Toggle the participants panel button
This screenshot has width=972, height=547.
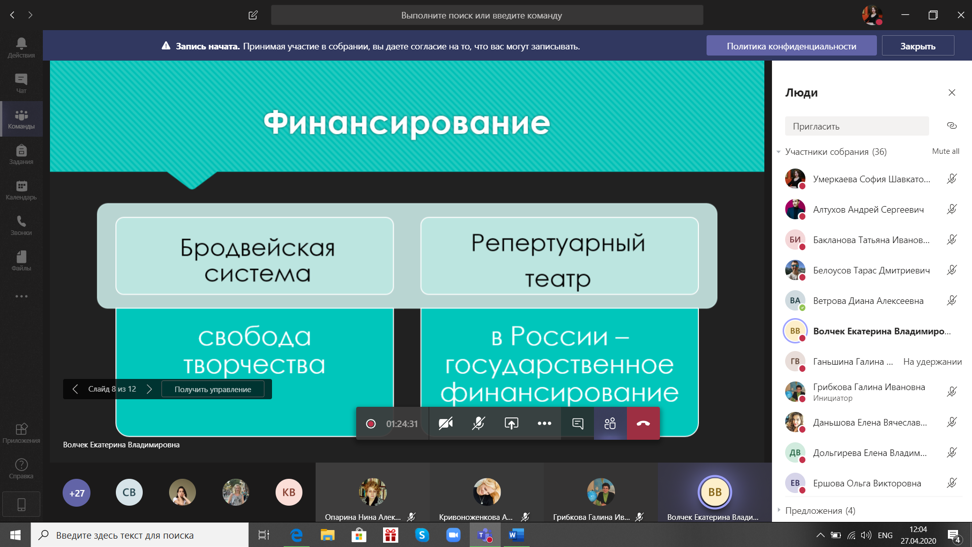(610, 423)
